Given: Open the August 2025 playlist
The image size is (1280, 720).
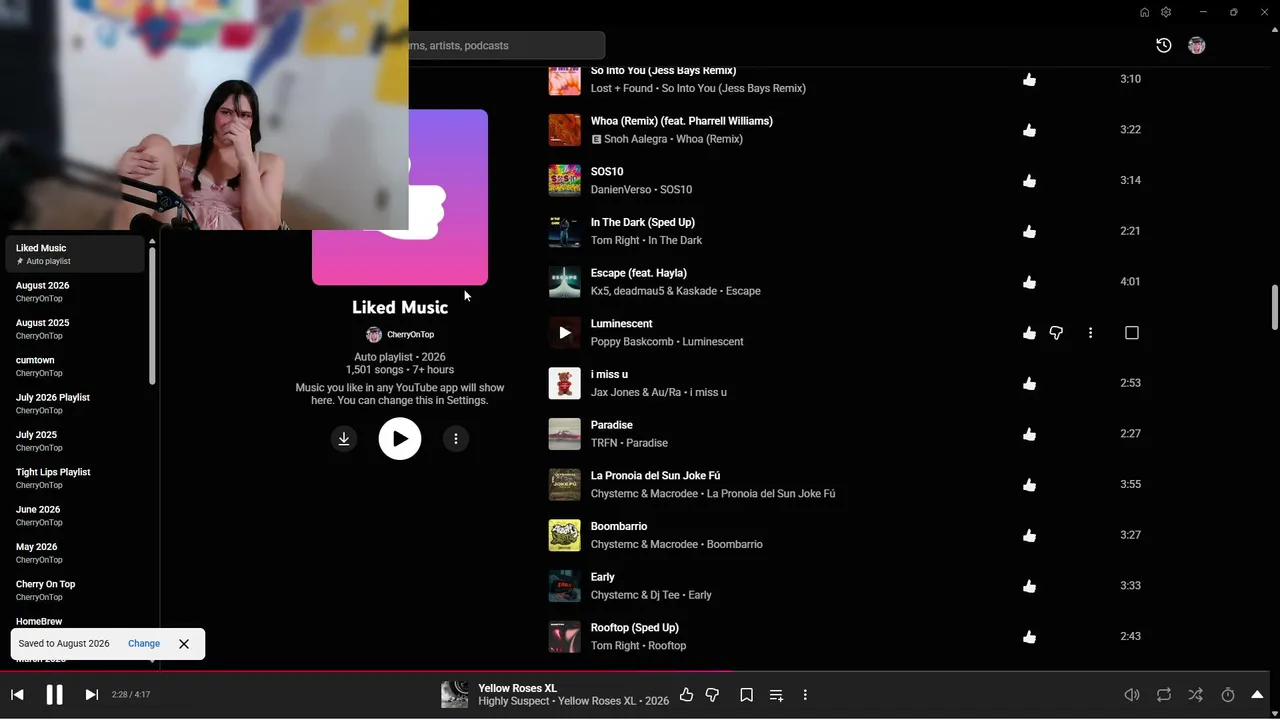Looking at the screenshot, I should coord(75,329).
